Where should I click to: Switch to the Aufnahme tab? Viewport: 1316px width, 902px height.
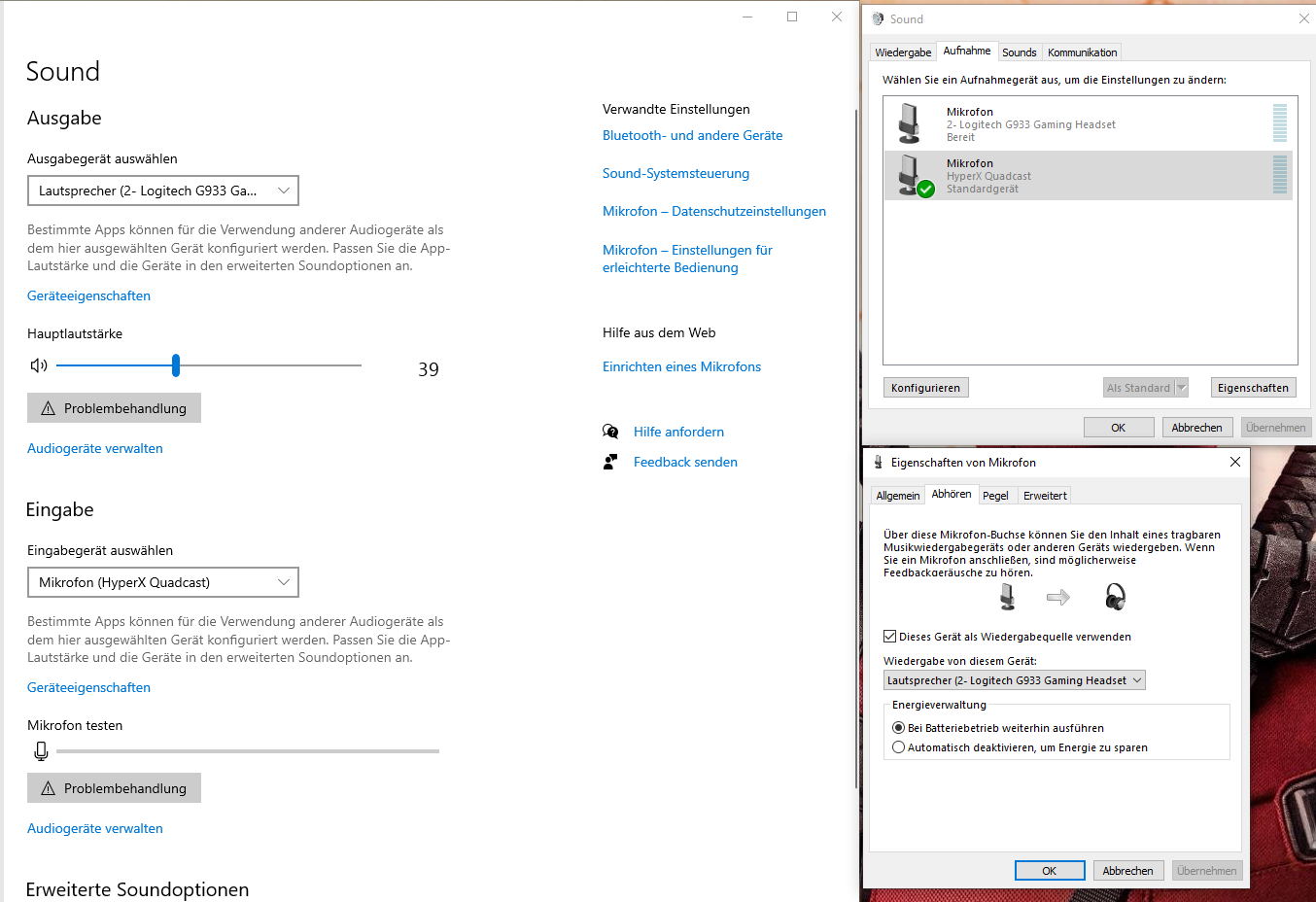pyautogui.click(x=967, y=51)
